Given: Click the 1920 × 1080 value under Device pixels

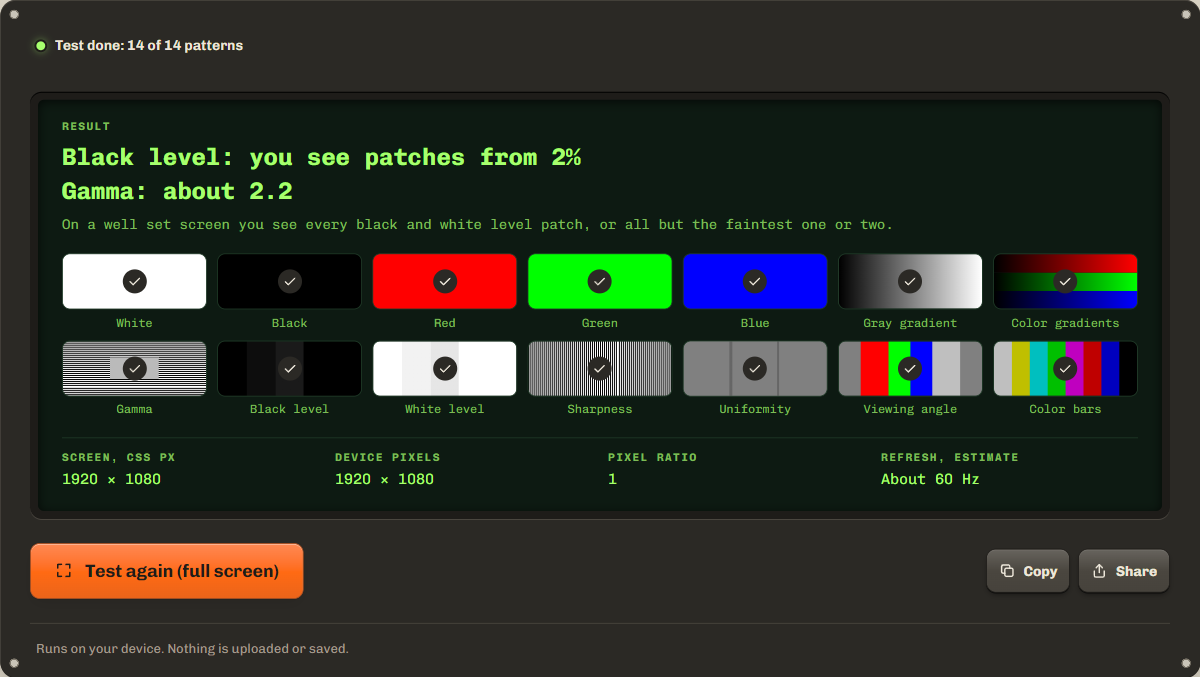Looking at the screenshot, I should coord(384,479).
